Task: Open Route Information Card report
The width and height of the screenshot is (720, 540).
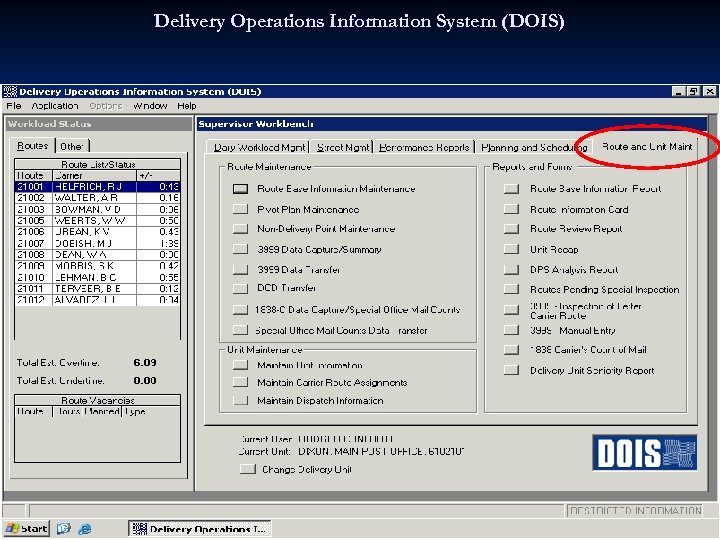Action: pyautogui.click(x=511, y=209)
